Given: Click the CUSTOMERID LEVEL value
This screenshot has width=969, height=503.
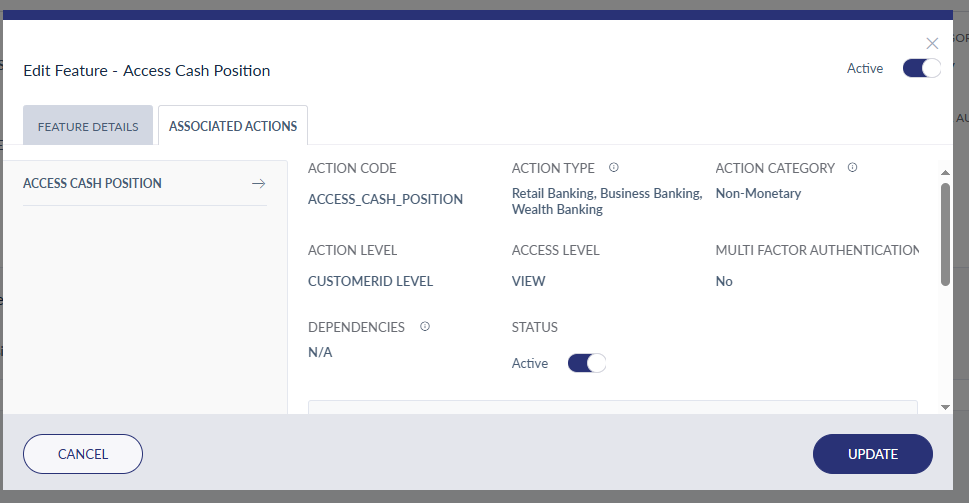Looking at the screenshot, I should (x=370, y=281).
